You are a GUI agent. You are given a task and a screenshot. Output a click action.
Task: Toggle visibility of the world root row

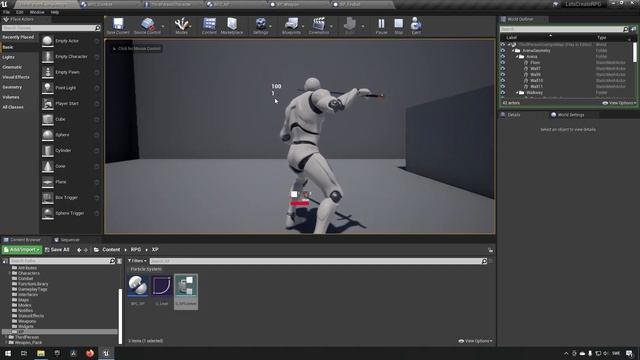[503, 44]
